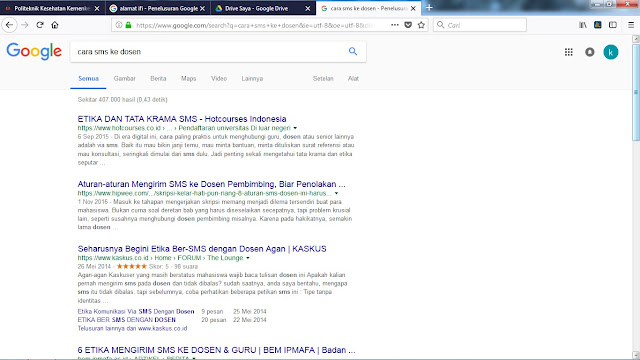Open the Alat search tools
640x360 pixels.
[353, 78]
